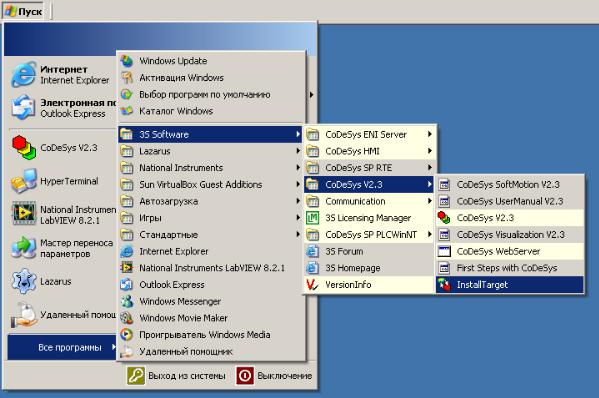Click the LabVIEW 8.2.1 icon in left pane
Image resolution: width=599 pixels, height=398 pixels.
pos(24,214)
